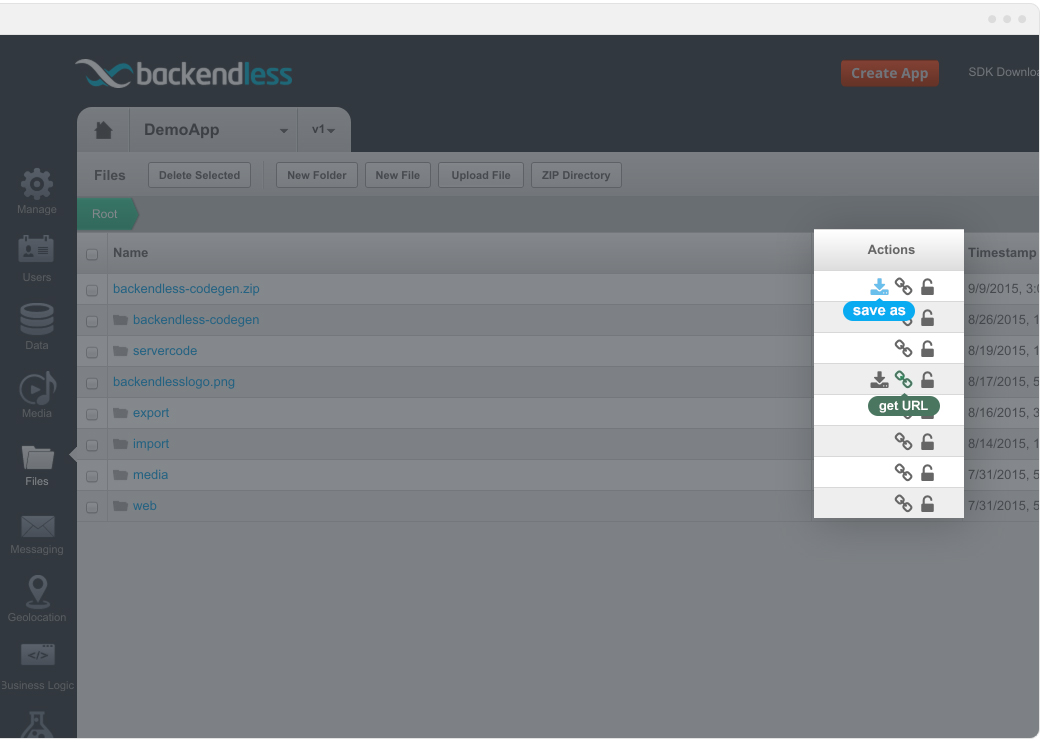Image resolution: width=1047 pixels, height=742 pixels.
Task: Open the servercode folder link
Action: 165,351
